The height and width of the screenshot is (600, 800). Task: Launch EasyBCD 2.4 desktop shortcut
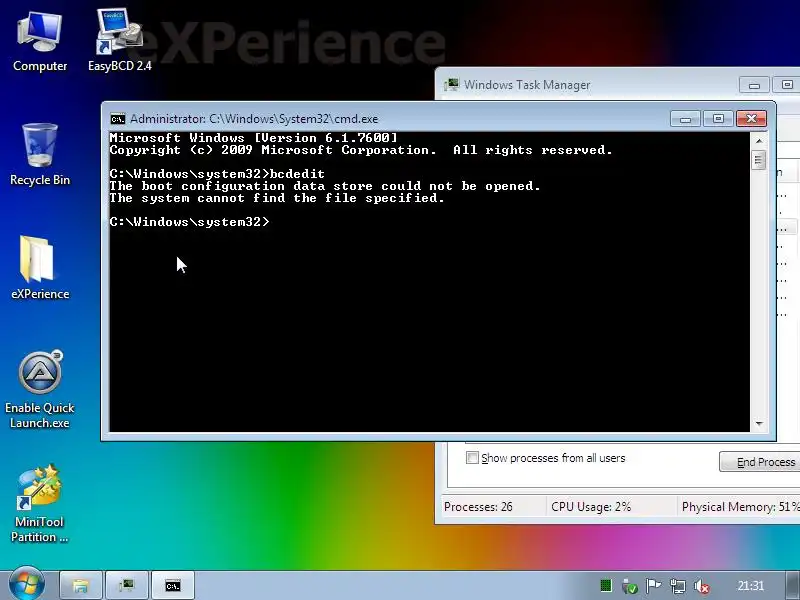[x=119, y=41]
